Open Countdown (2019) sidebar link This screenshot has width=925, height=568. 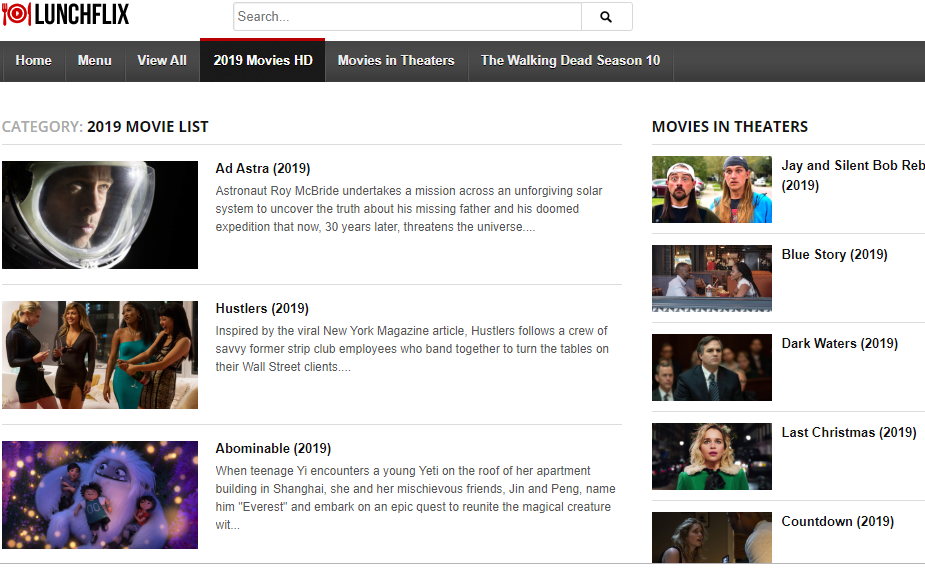point(838,522)
